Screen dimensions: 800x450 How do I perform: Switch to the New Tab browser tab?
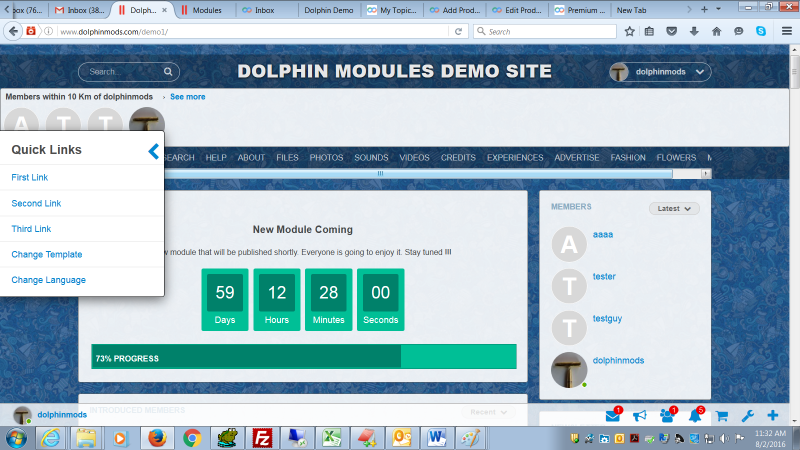point(631,10)
